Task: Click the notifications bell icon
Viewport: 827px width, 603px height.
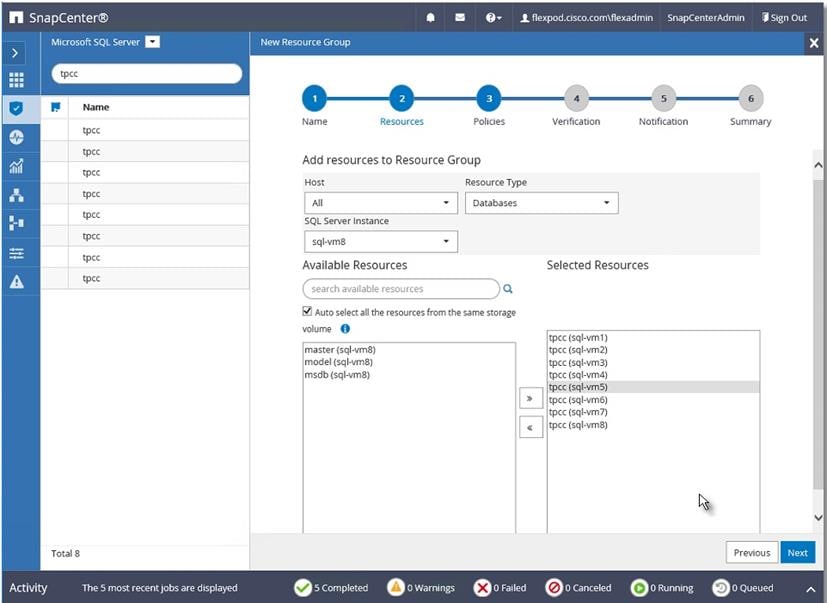Action: coord(430,17)
